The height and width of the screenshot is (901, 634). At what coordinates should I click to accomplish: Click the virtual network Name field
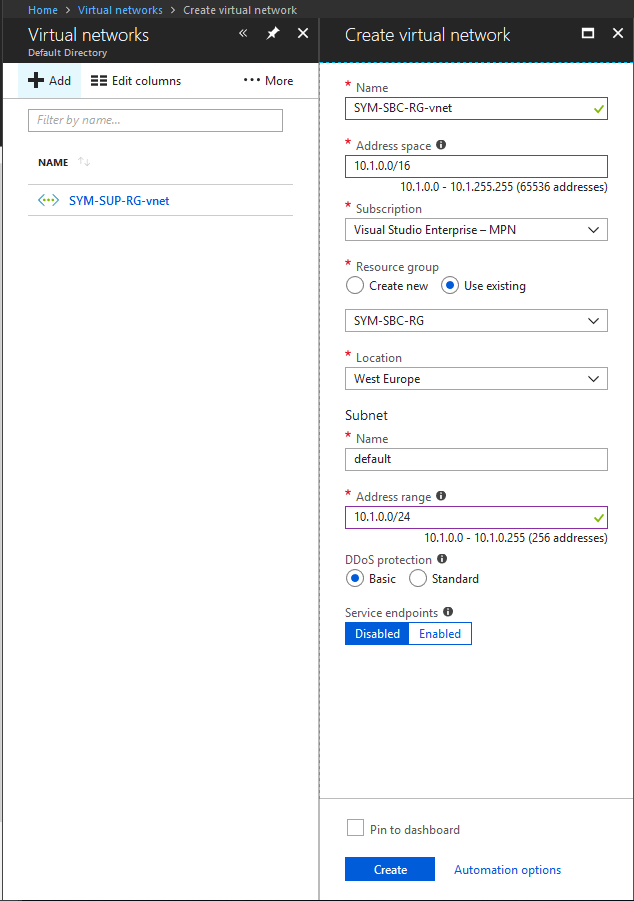pyautogui.click(x=476, y=109)
